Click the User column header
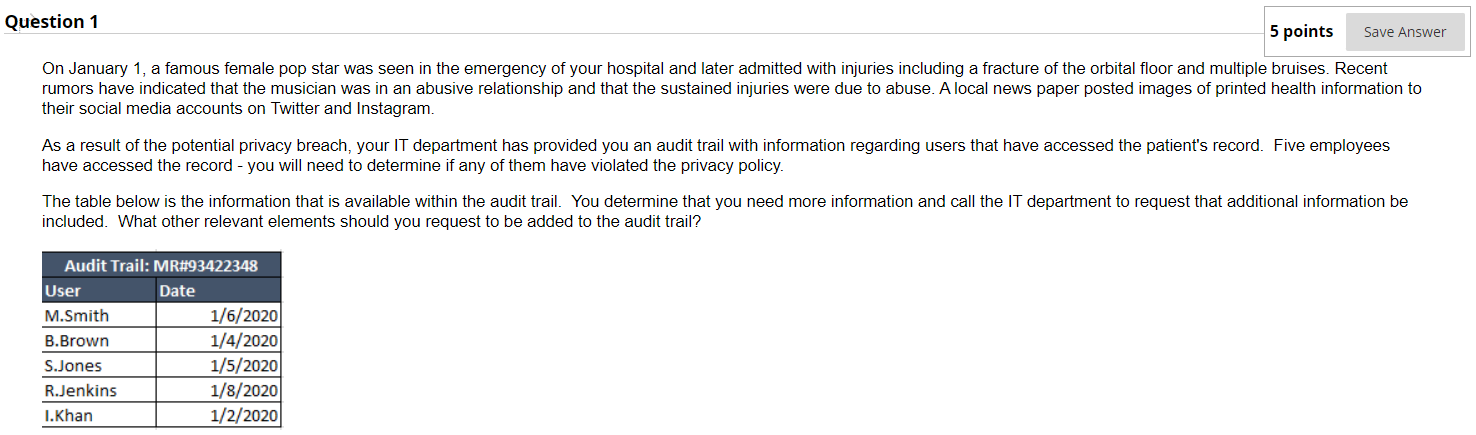1476x435 pixels. click(x=99, y=290)
